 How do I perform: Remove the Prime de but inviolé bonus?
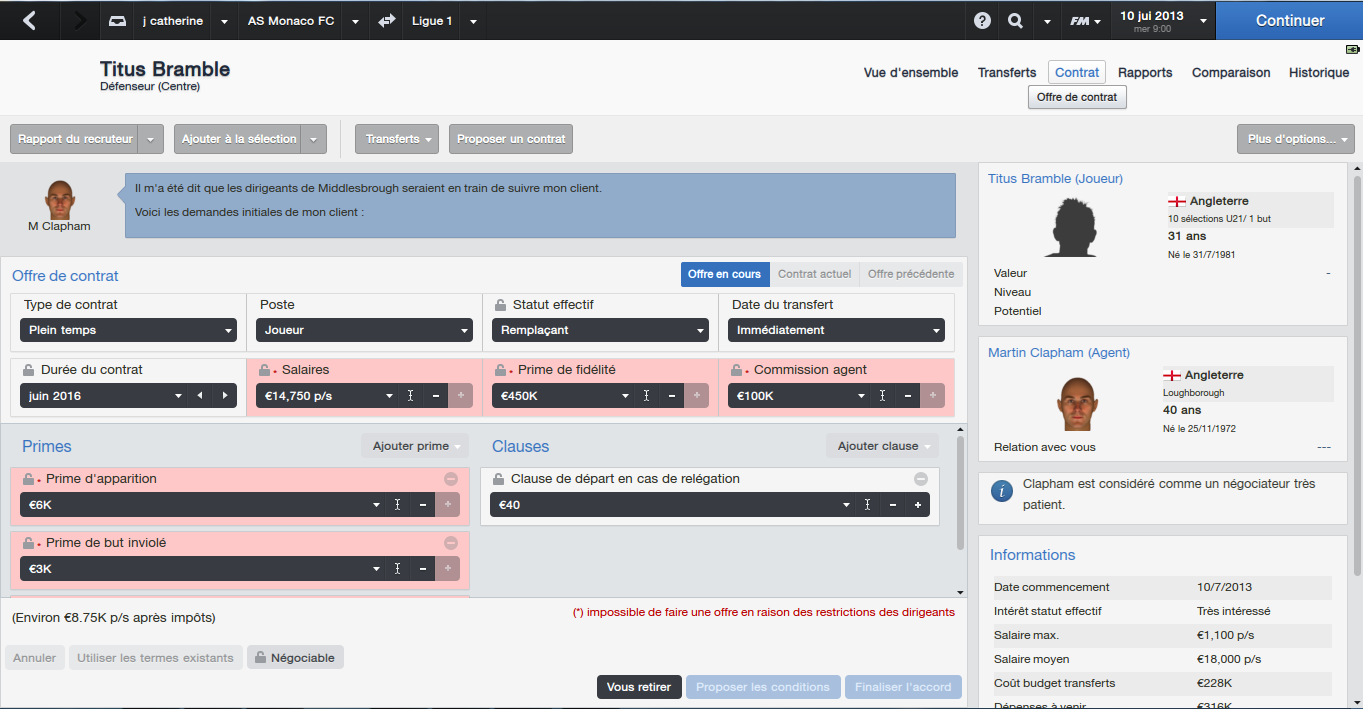(x=451, y=543)
